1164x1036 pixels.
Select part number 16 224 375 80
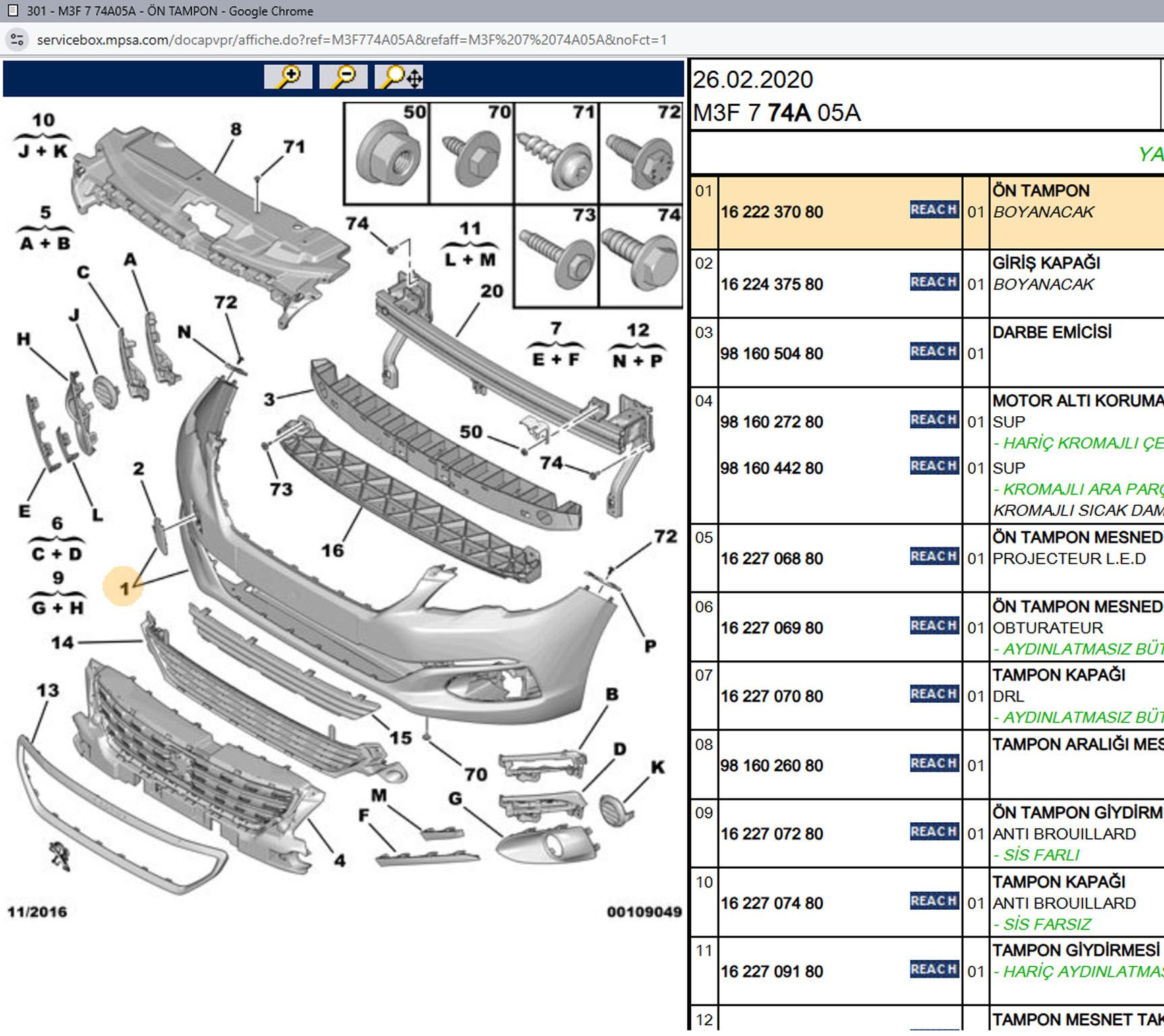tap(772, 285)
